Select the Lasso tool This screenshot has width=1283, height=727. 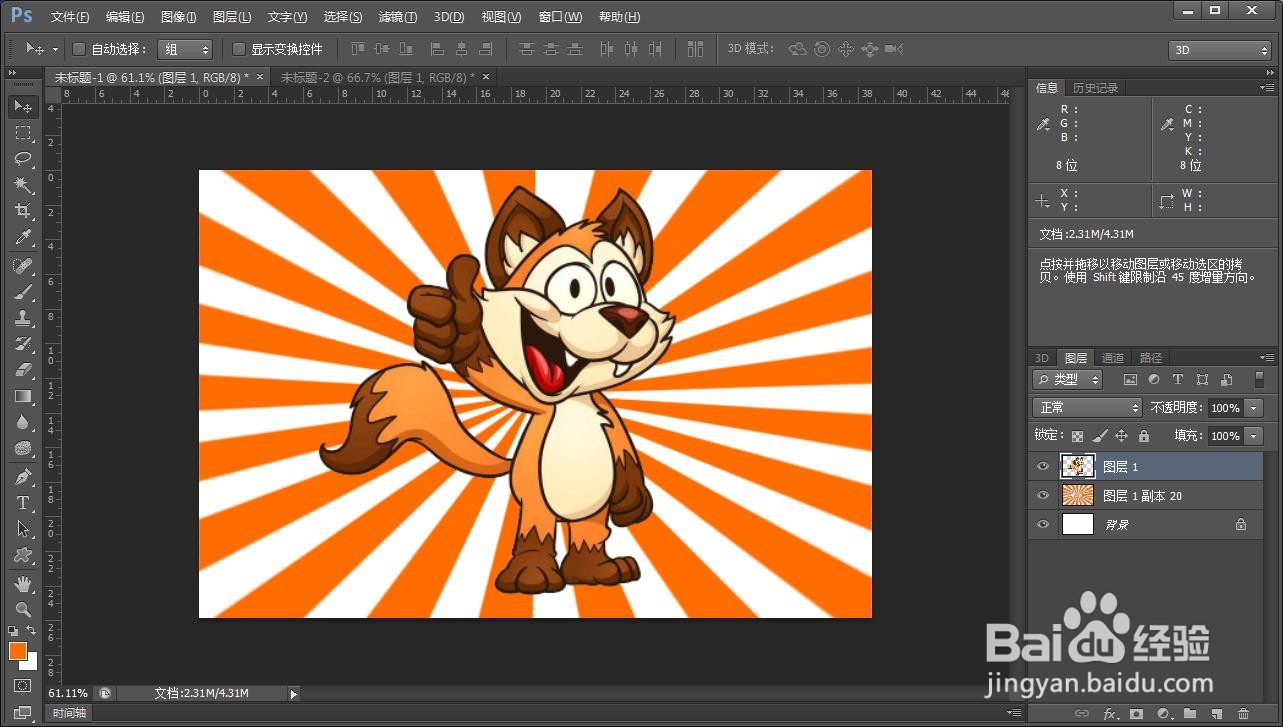23,159
